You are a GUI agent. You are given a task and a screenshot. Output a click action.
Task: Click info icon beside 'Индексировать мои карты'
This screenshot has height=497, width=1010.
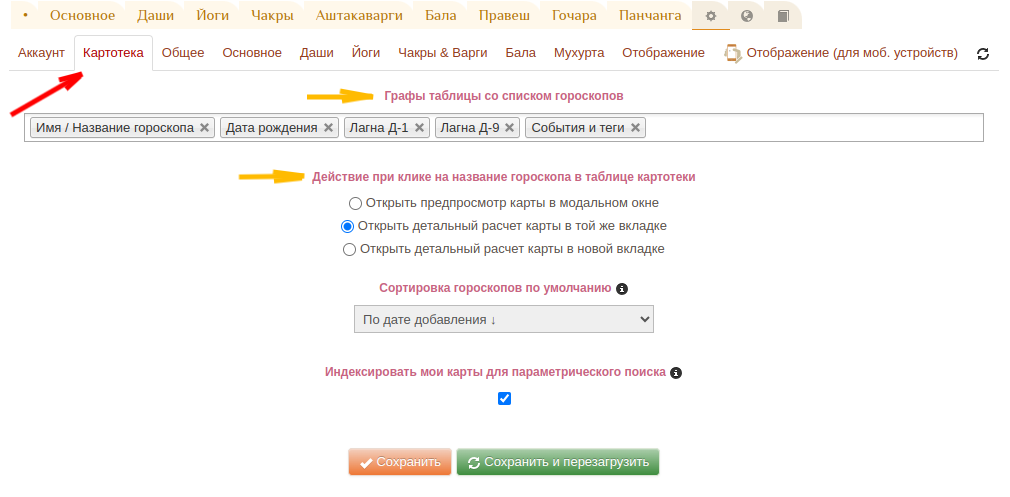pos(676,373)
